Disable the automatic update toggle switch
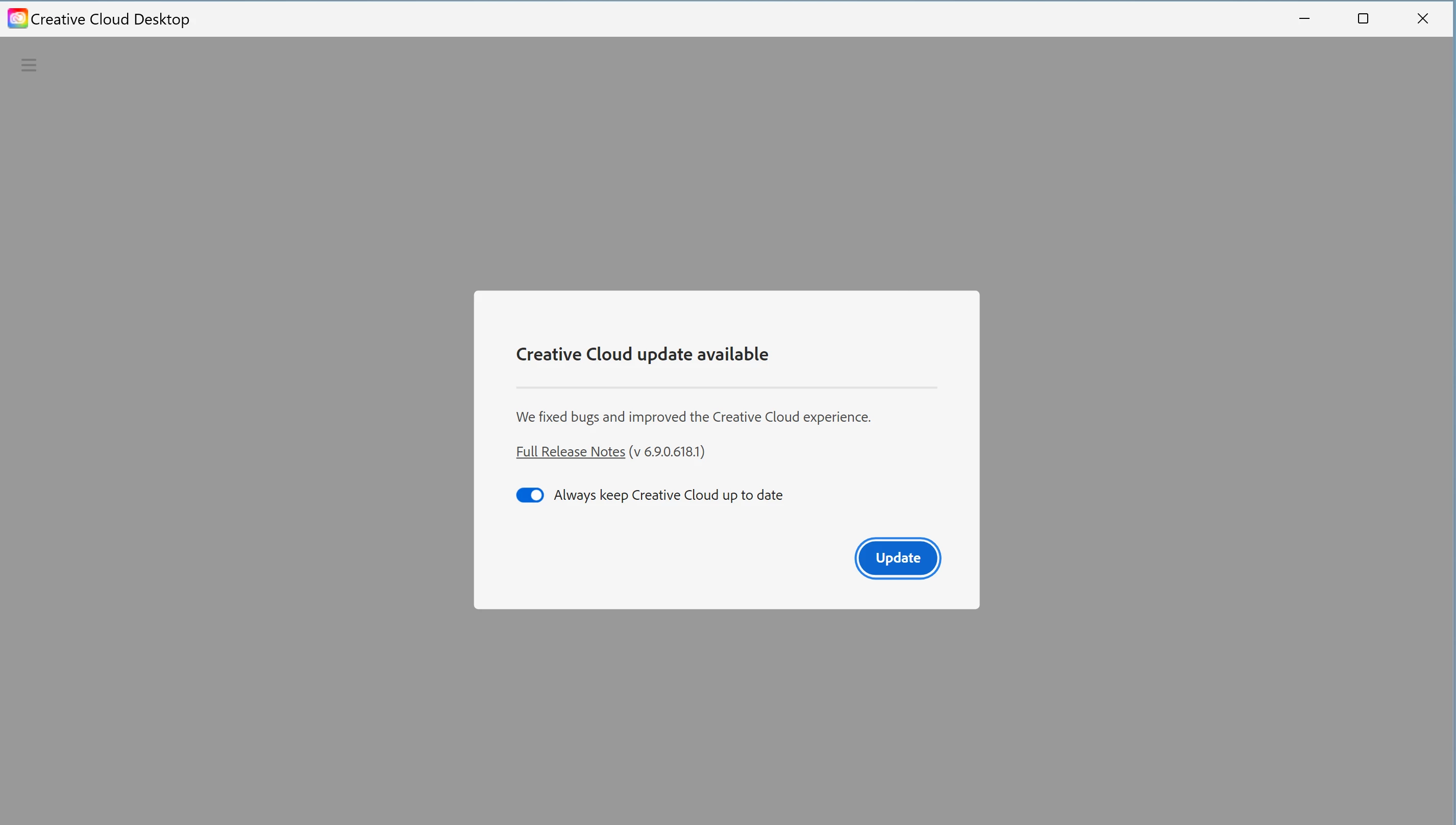The image size is (1456, 825). (530, 495)
